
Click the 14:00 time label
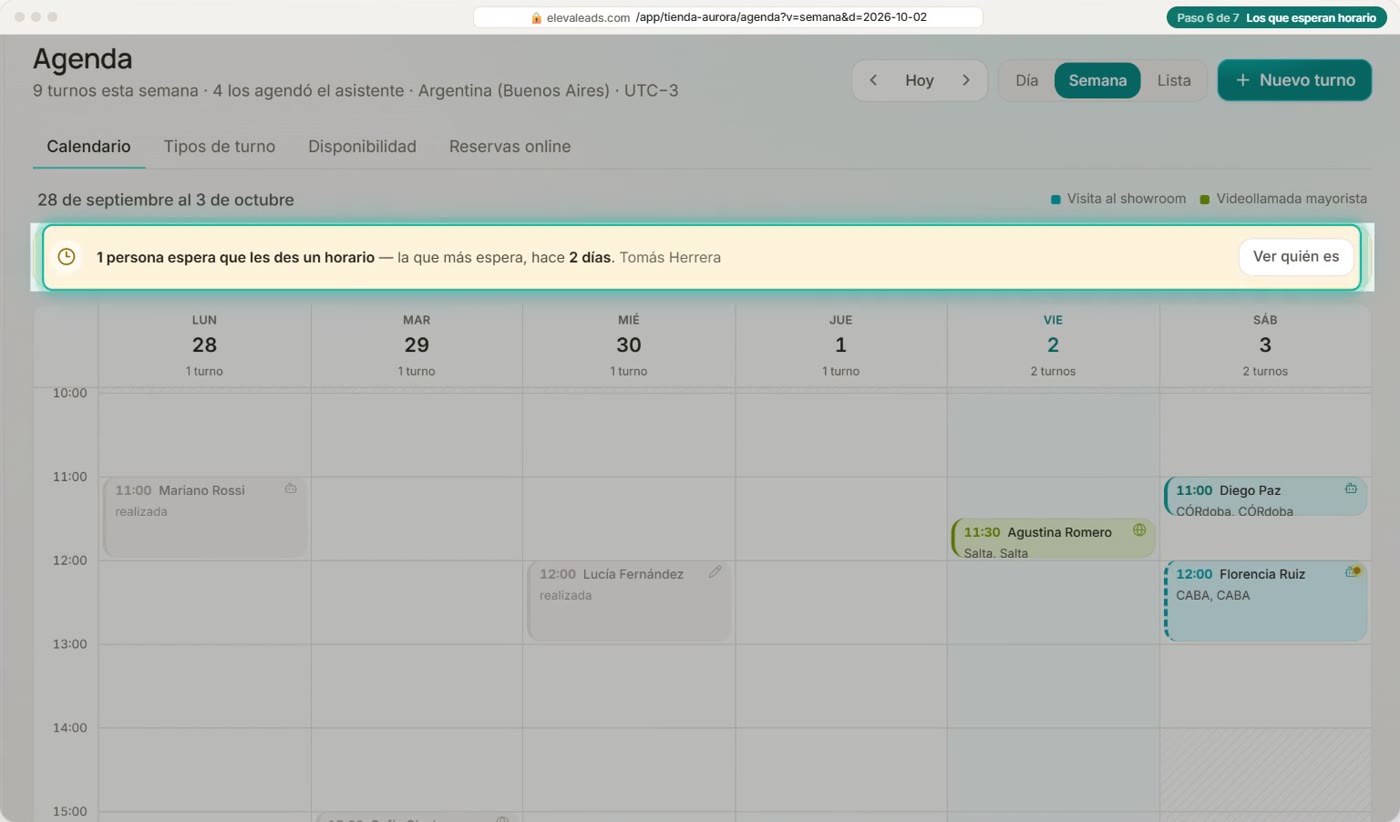tap(70, 728)
